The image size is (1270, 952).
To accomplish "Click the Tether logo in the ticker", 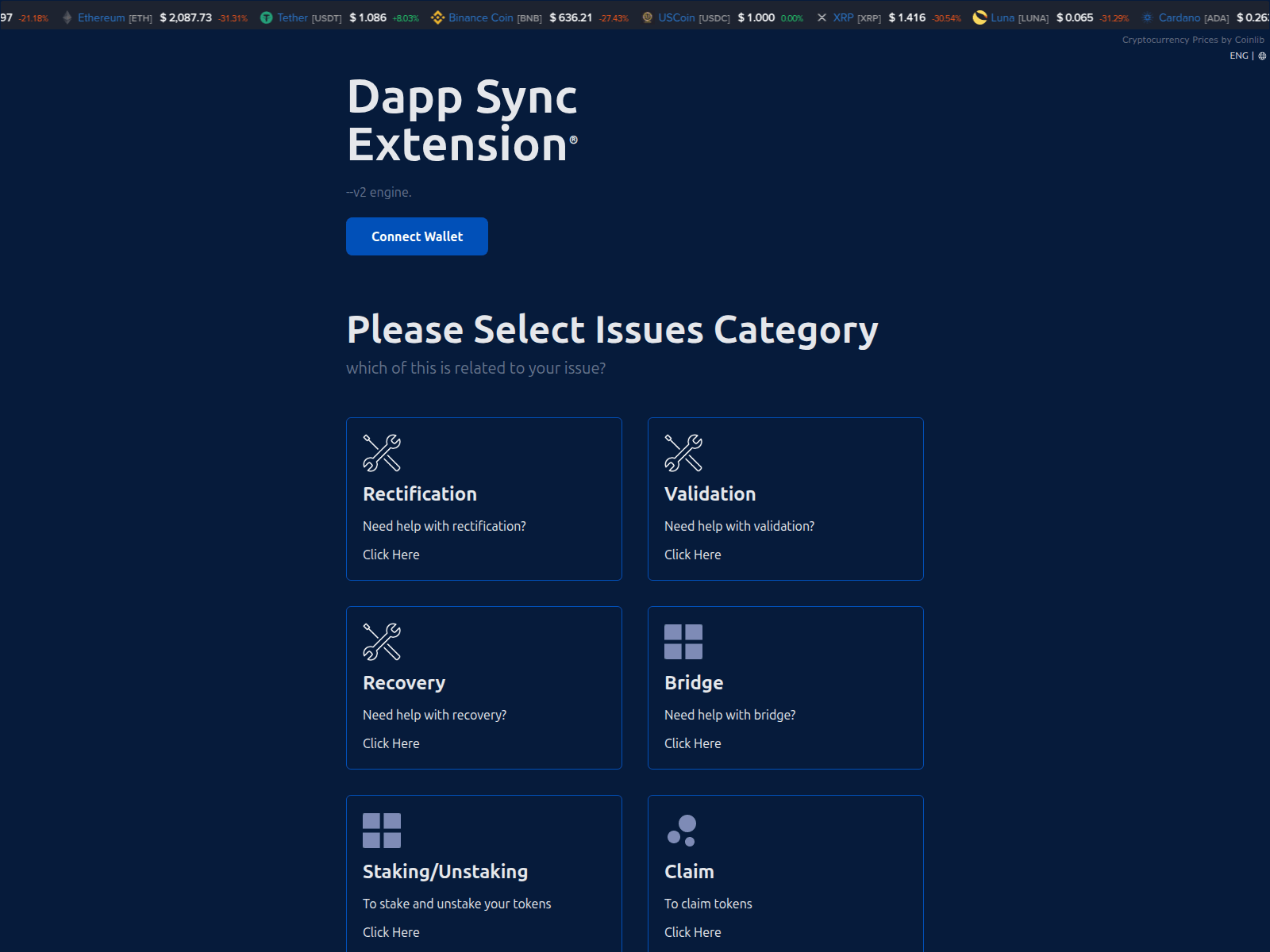I will point(267,17).
